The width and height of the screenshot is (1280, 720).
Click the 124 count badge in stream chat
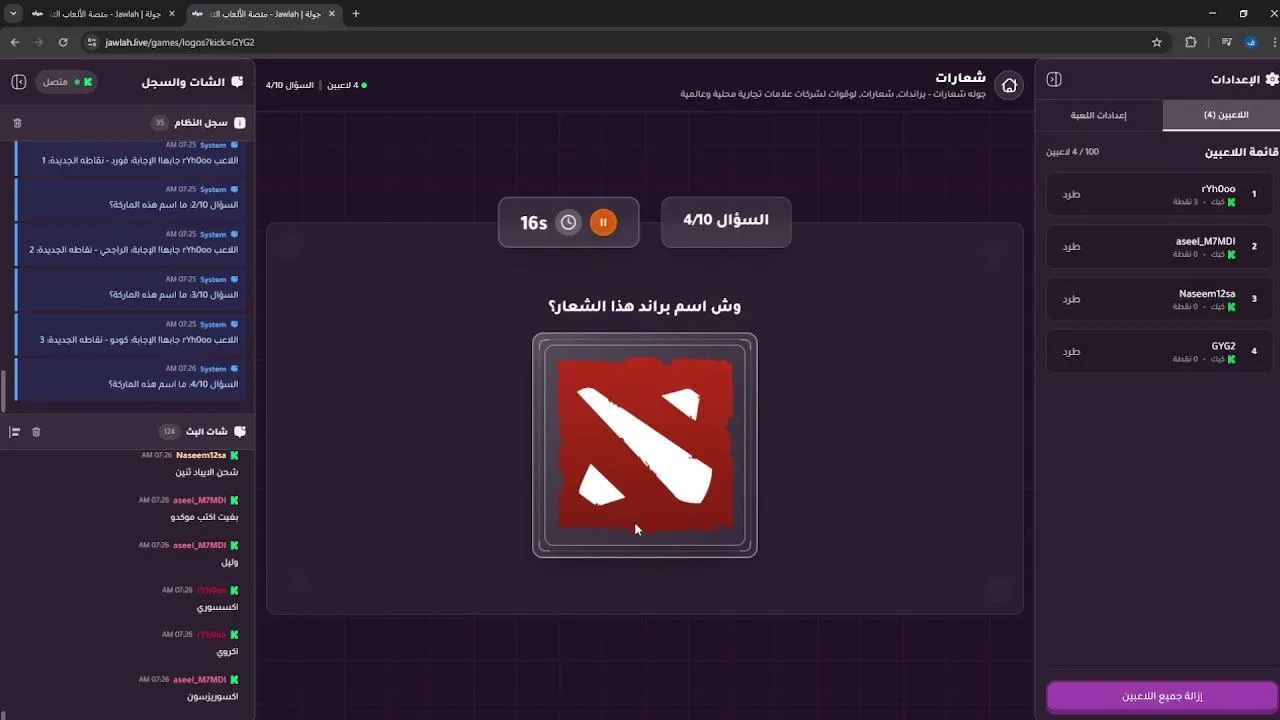(169, 432)
